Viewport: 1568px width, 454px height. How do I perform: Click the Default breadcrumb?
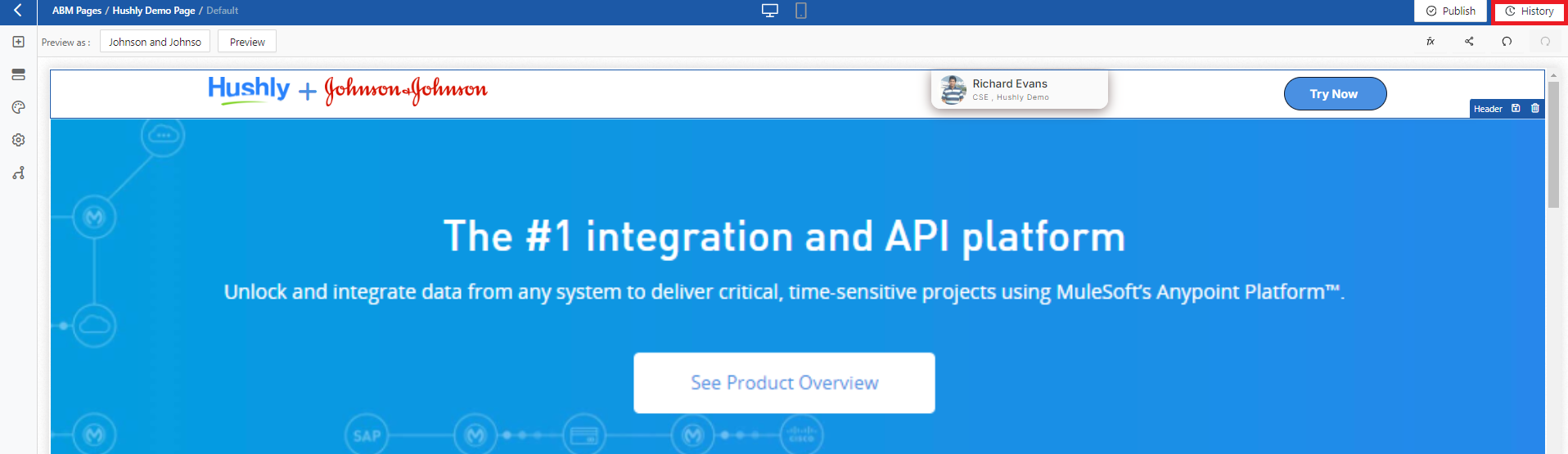pyautogui.click(x=223, y=11)
